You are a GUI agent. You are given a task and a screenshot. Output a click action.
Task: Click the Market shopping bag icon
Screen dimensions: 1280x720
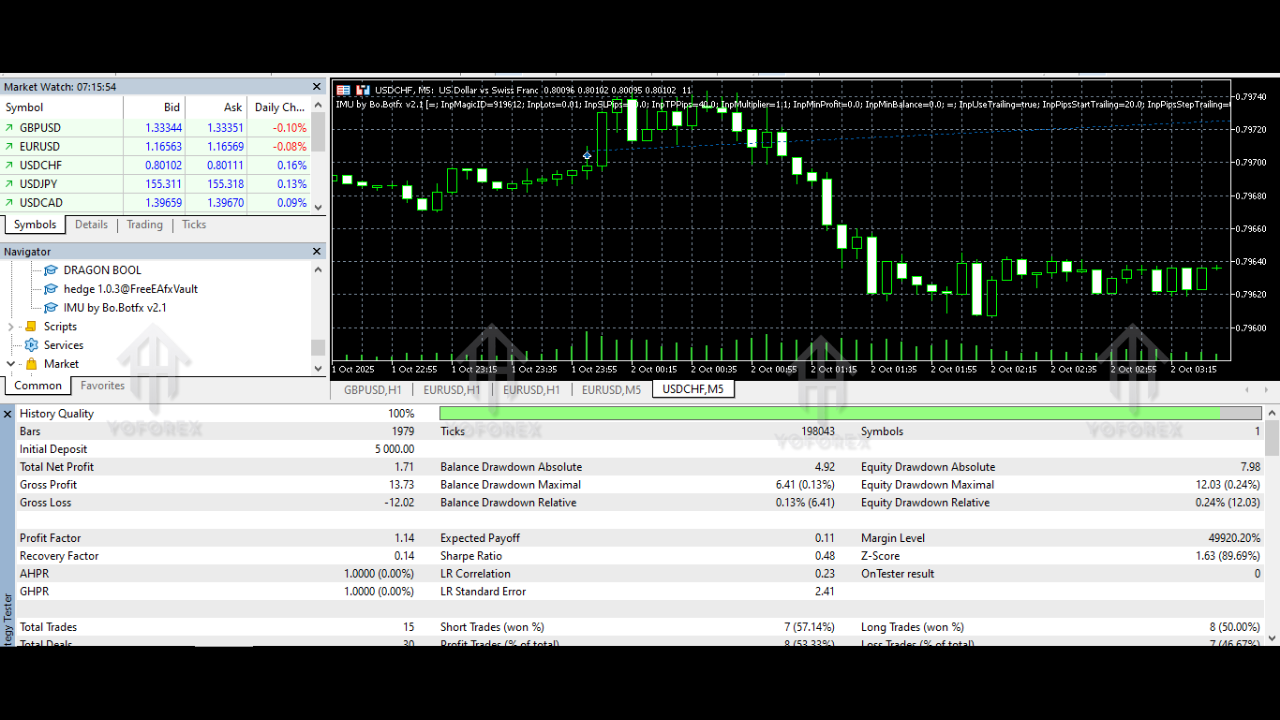31,364
